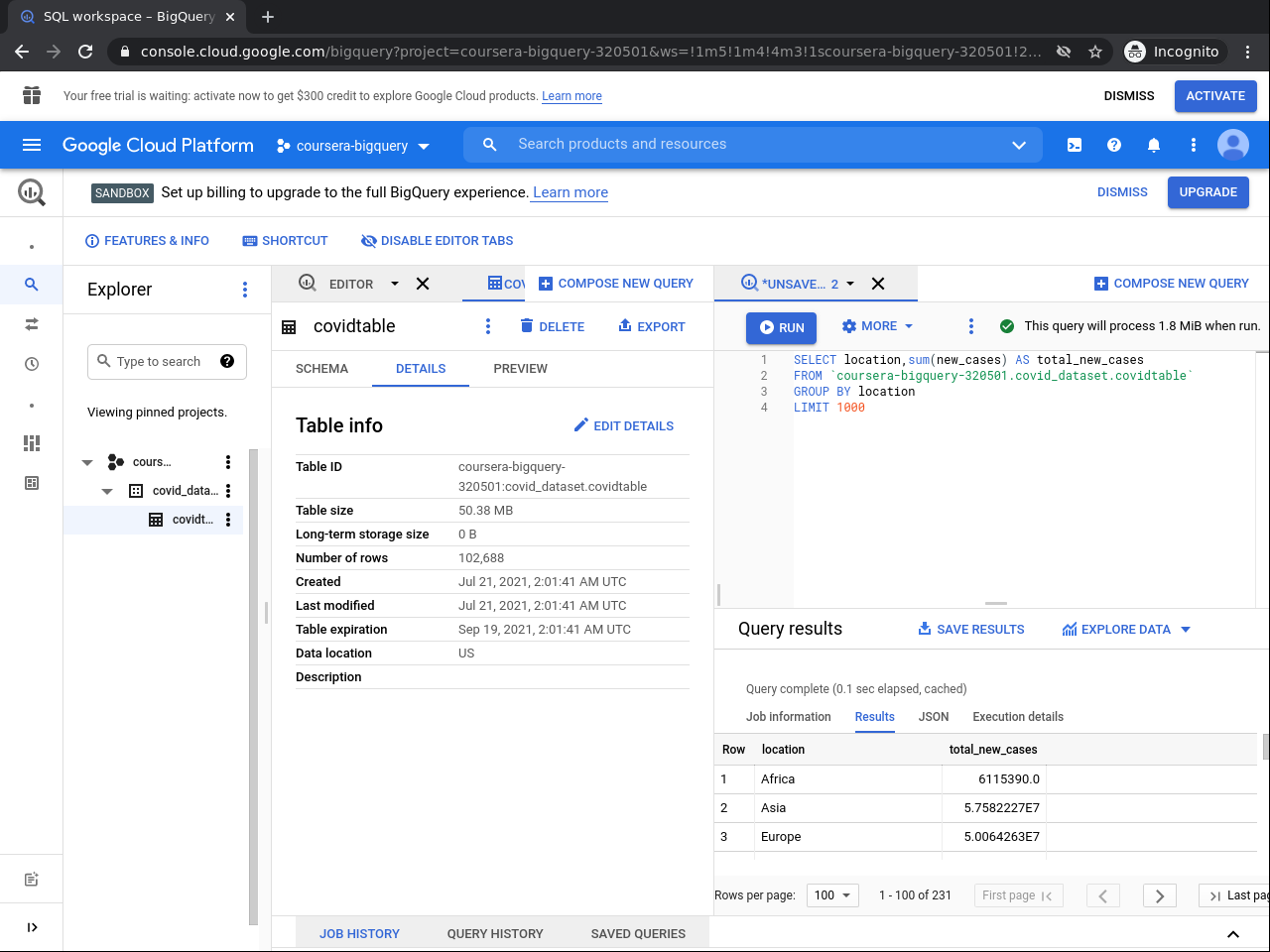Dismiss the sandbox billing banner
1270x952 pixels.
(1122, 192)
